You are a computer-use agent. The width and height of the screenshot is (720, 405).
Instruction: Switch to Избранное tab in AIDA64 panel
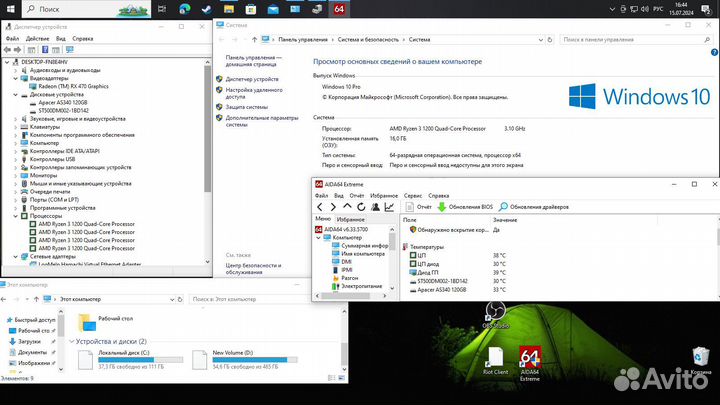(350, 219)
